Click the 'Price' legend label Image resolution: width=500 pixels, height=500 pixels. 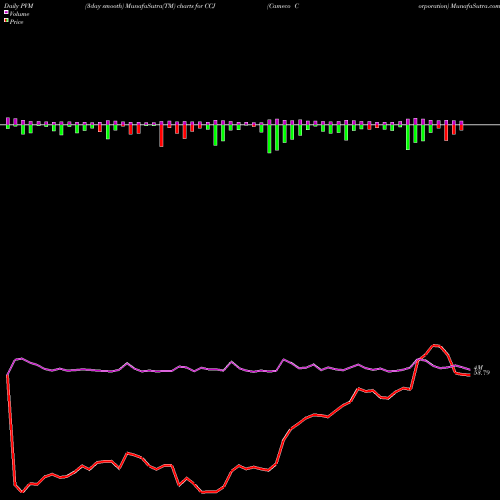coord(16,22)
